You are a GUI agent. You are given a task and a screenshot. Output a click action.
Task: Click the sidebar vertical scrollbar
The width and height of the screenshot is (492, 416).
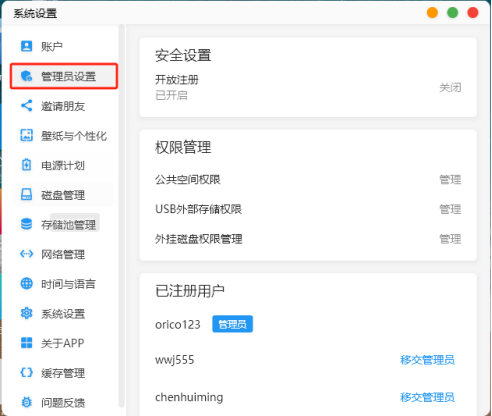pyautogui.click(x=122, y=216)
